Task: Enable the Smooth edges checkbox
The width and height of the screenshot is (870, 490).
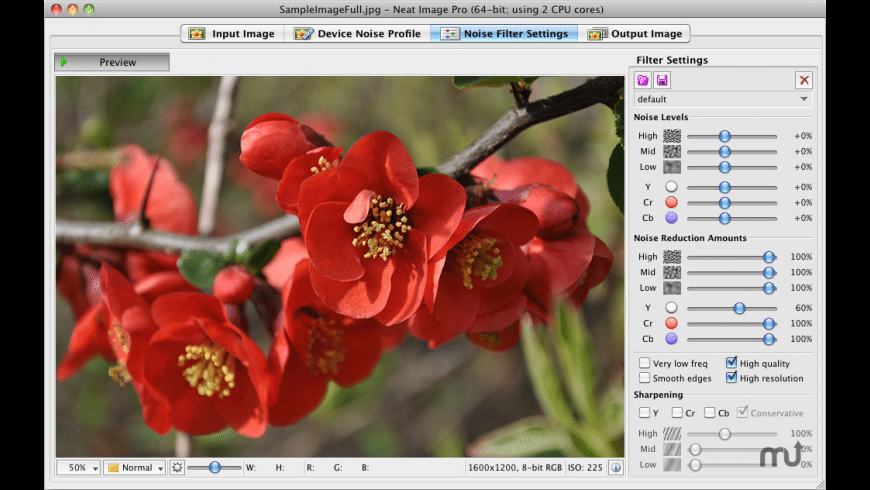Action: (644, 378)
